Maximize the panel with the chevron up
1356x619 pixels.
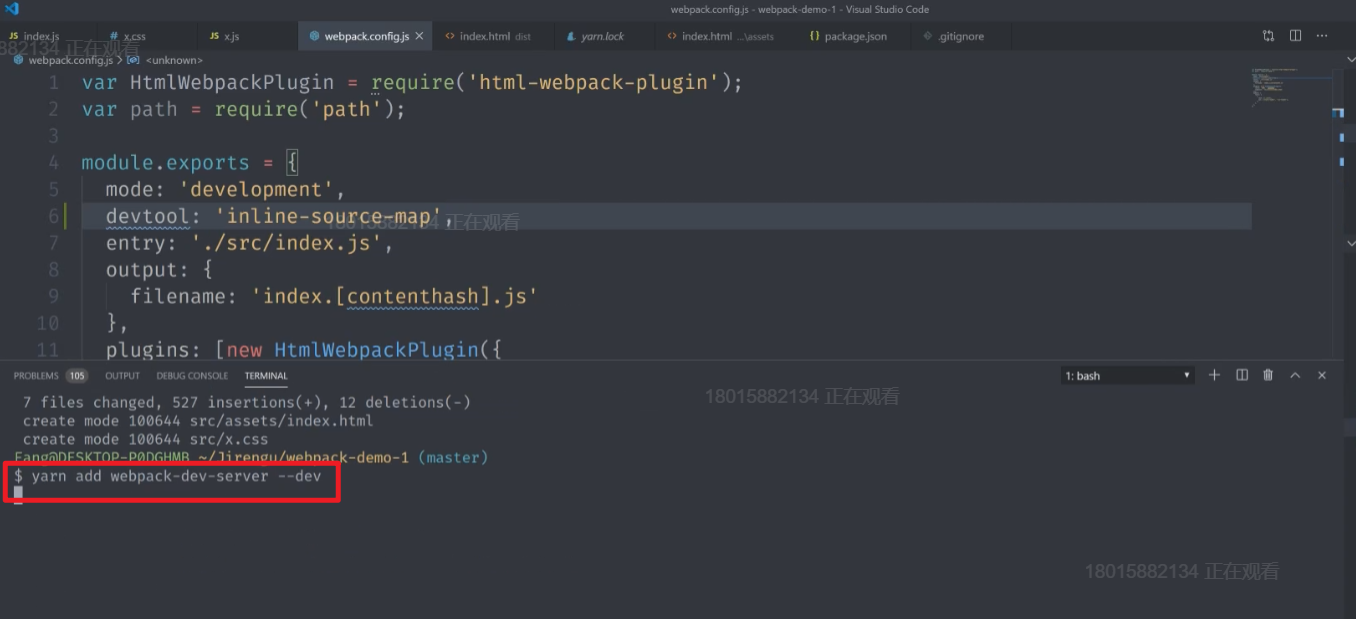[1295, 375]
